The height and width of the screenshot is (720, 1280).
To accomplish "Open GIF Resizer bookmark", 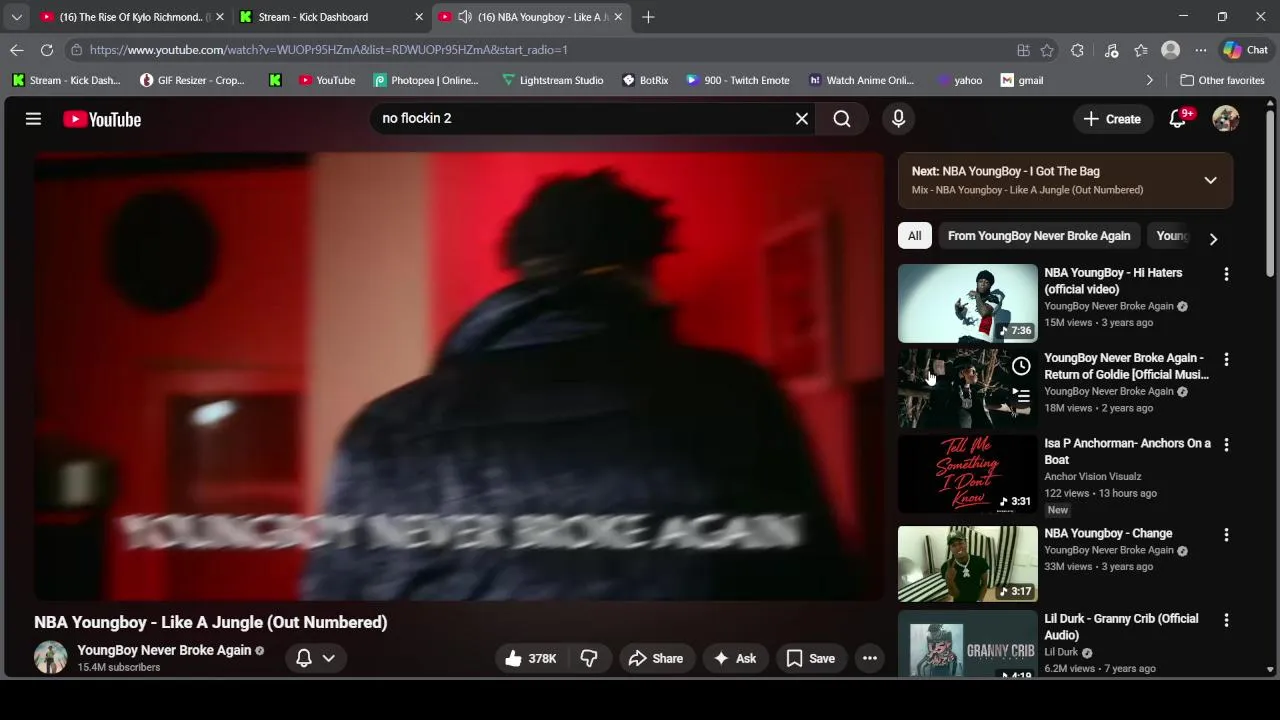I will coord(192,80).
